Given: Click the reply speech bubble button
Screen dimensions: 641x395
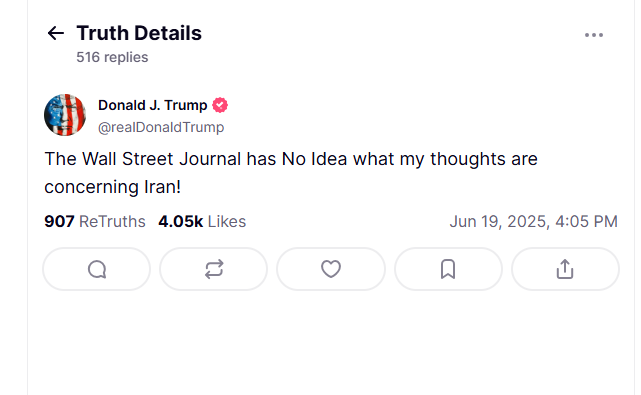Looking at the screenshot, I should coord(97,269).
